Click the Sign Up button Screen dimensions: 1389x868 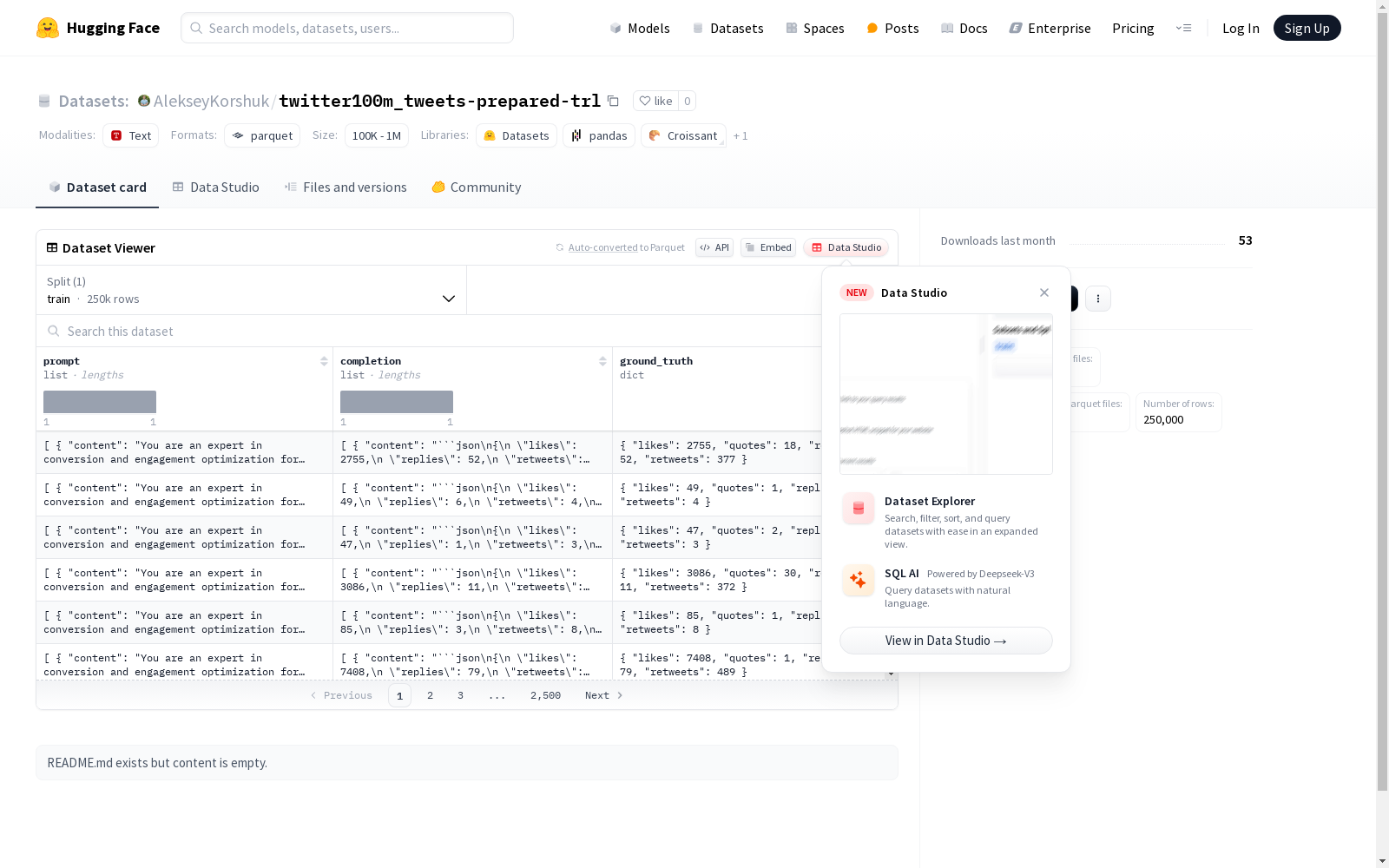(1307, 28)
